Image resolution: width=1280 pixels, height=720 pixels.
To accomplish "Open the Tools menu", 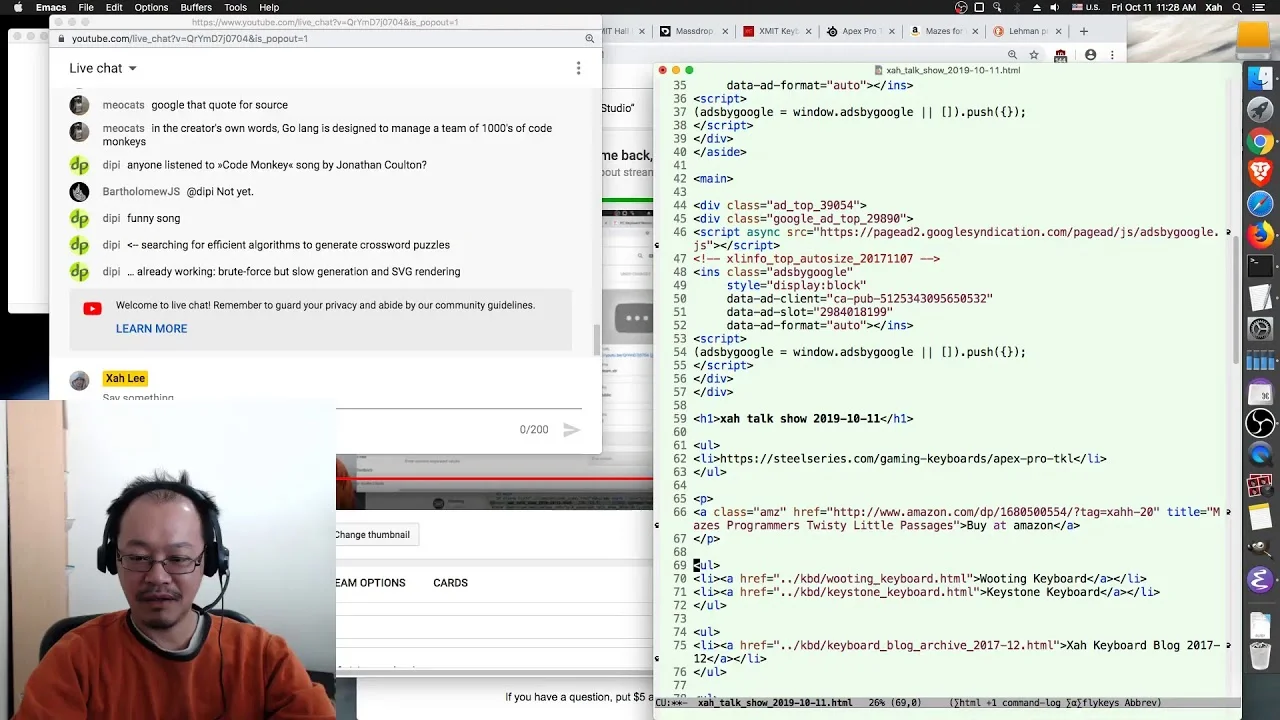I will click(x=235, y=7).
